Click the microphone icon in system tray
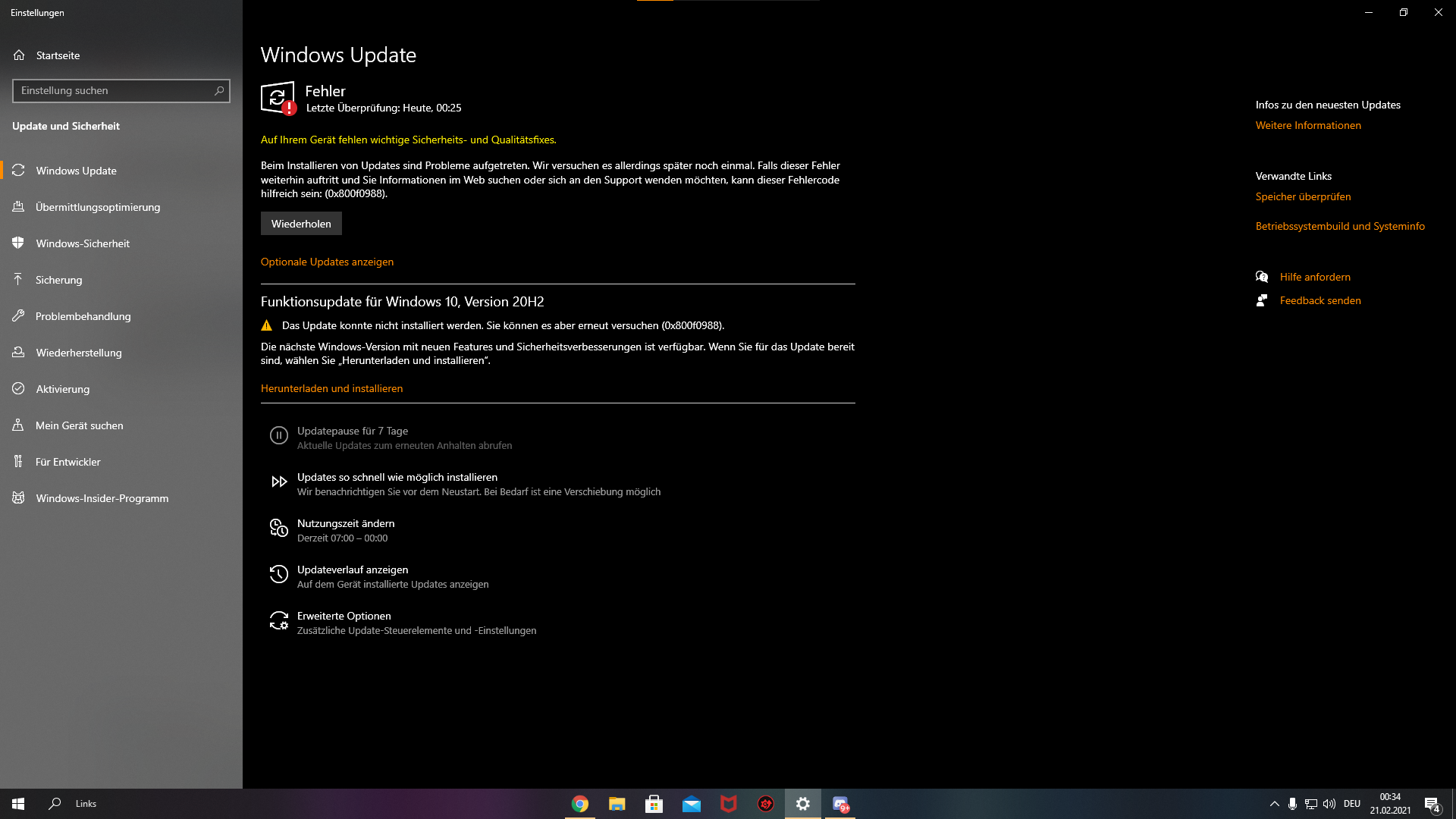Viewport: 1456px width, 819px height. click(x=1292, y=804)
